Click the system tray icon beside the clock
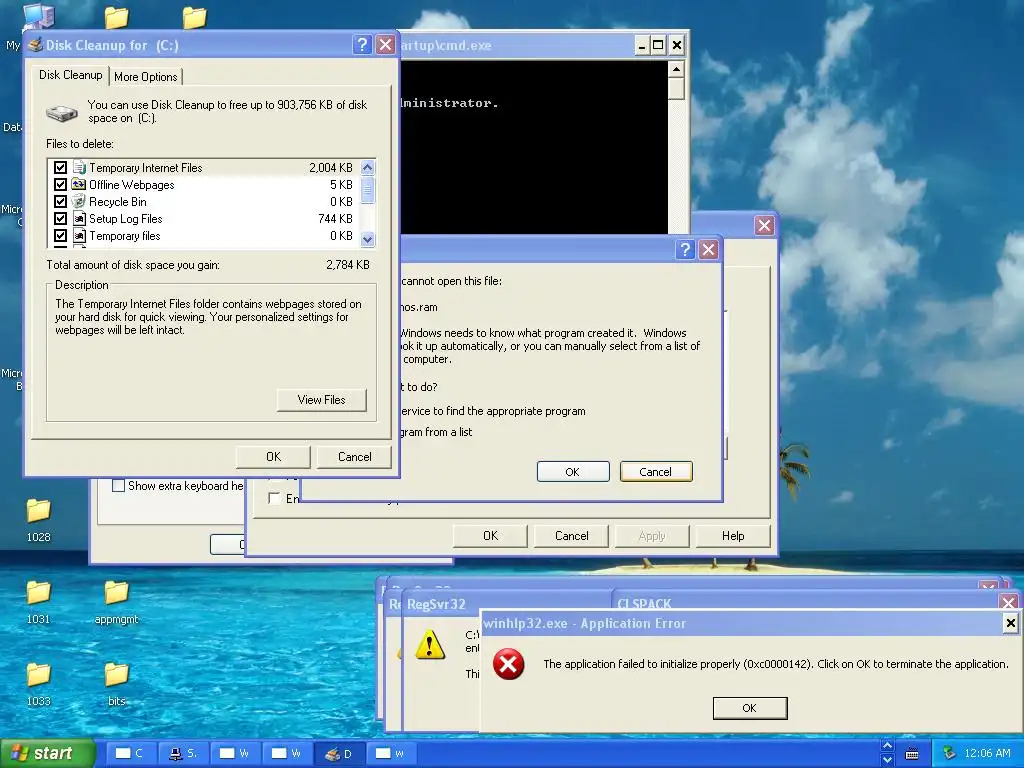This screenshot has width=1024, height=768. 950,753
